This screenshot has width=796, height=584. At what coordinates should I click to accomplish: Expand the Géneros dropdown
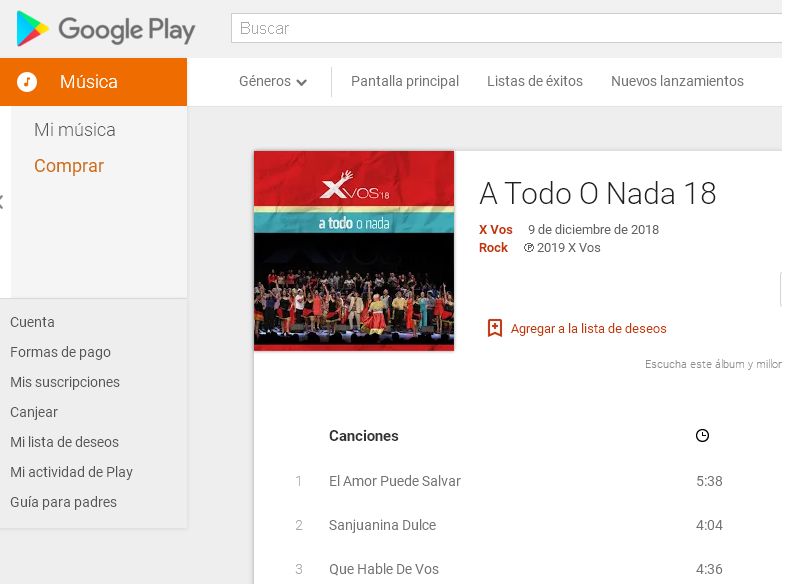(273, 82)
